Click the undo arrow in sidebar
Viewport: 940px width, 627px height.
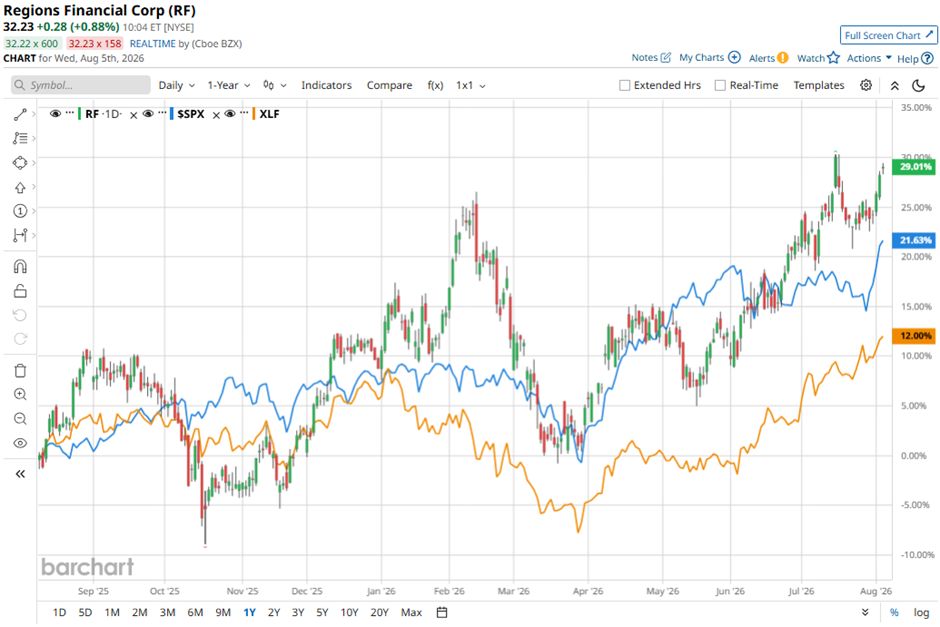pyautogui.click(x=20, y=315)
